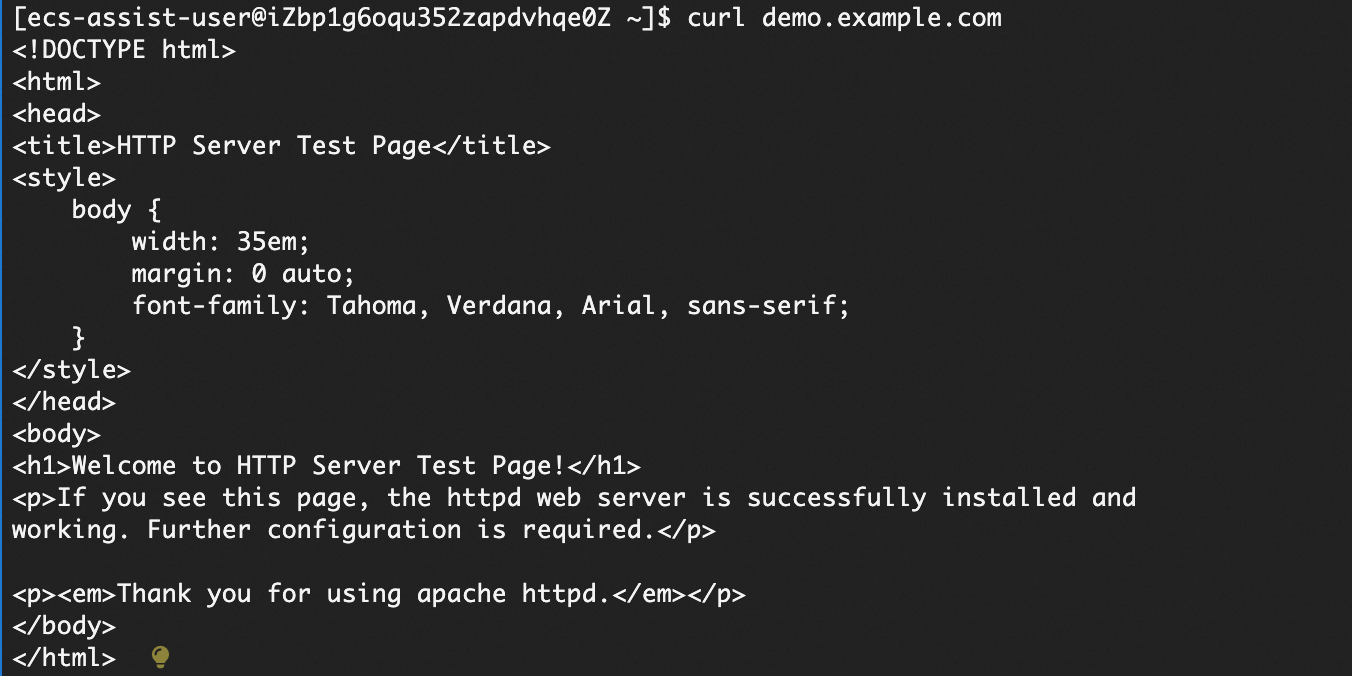Click the 'If you see this page' paragraph line
The width and height of the screenshot is (1352, 676).
[x=574, y=498]
